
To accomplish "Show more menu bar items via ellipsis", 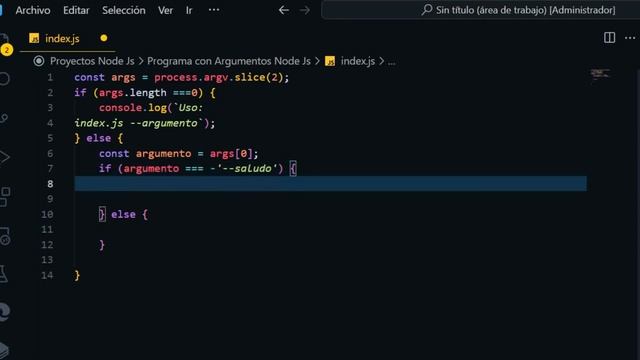I will pos(214,10).
